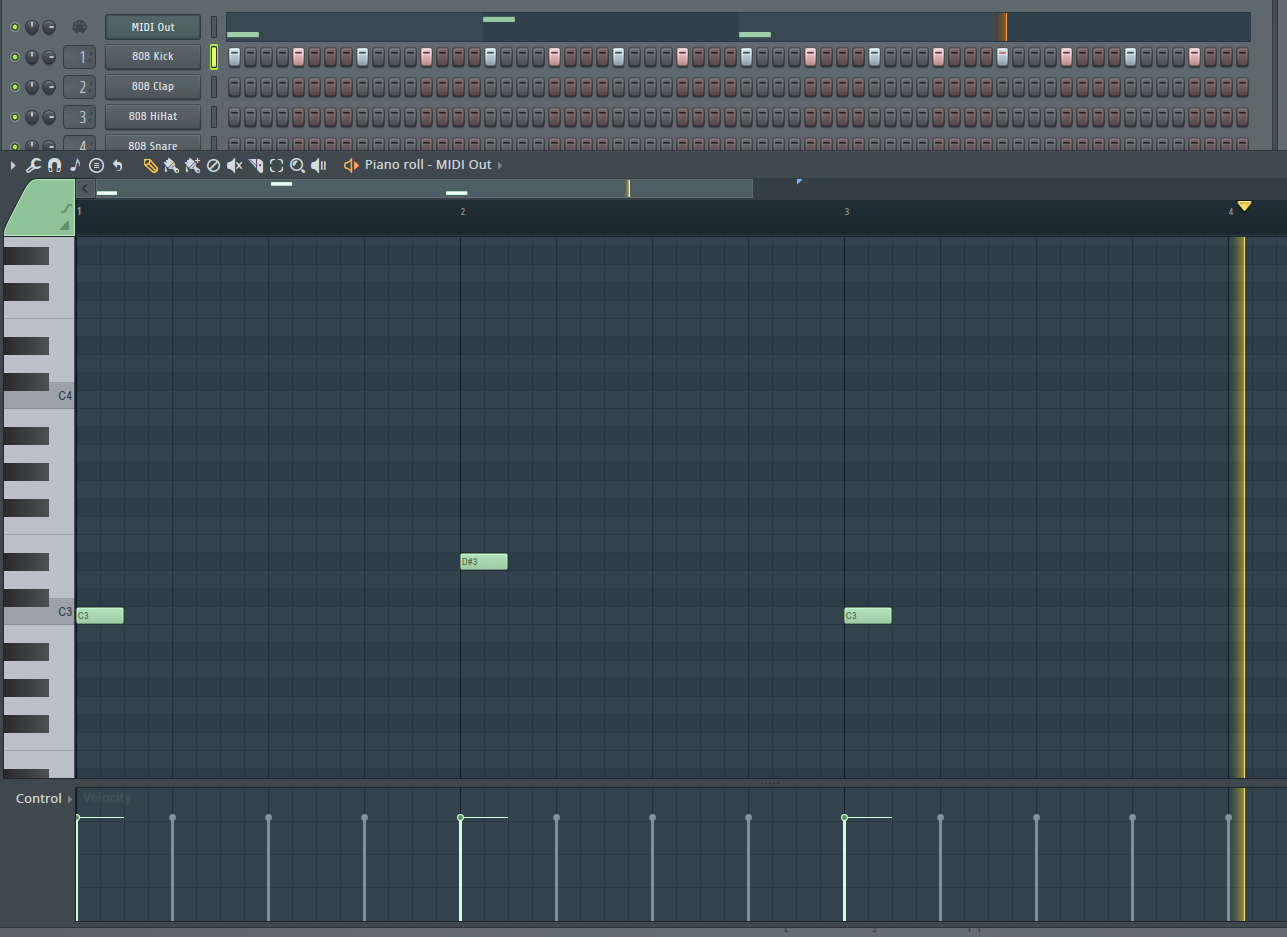Select the dashed-square Select tool
The width and height of the screenshot is (1287, 937).
[276, 165]
